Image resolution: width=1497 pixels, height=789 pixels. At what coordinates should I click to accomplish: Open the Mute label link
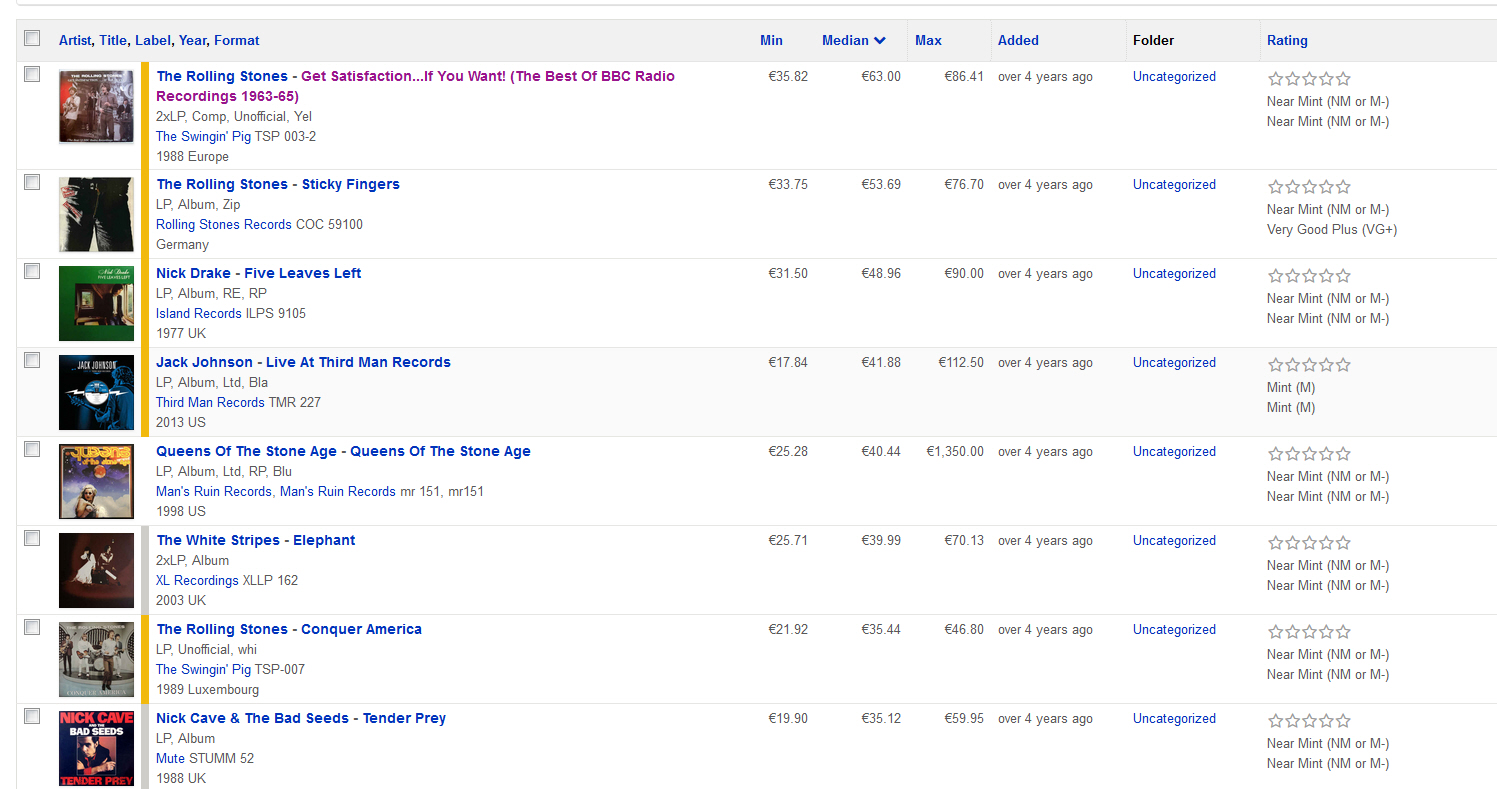[x=170, y=758]
